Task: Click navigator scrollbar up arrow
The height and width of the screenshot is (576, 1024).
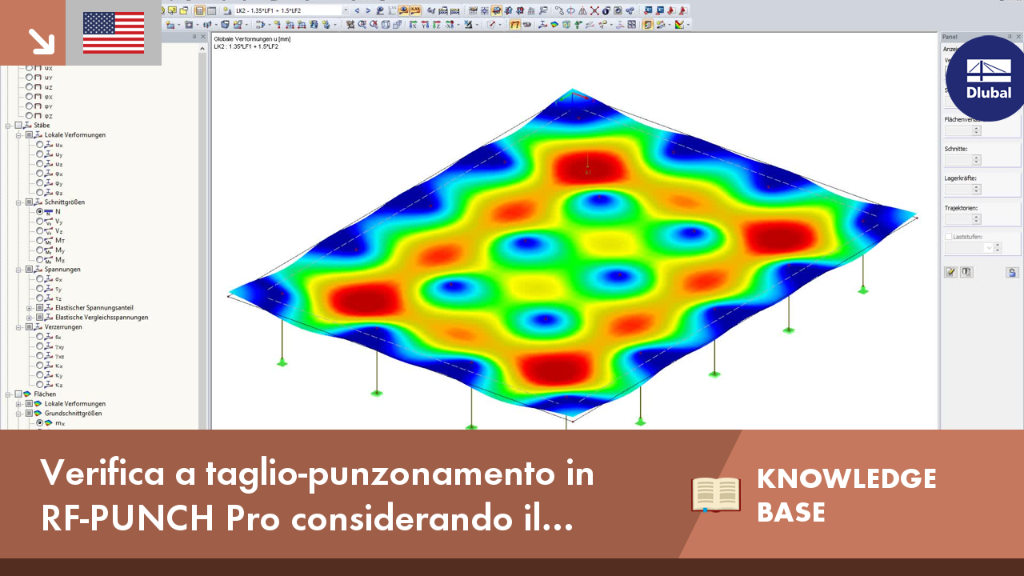Action: [x=202, y=49]
